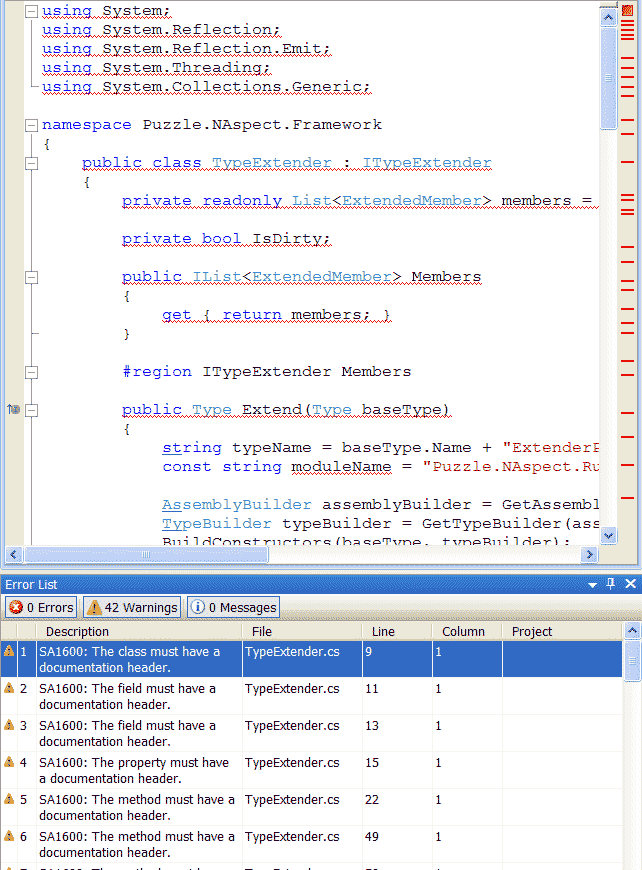Click the gutter marker icon beside Extend method
The width and height of the screenshot is (642, 870).
(x=13, y=410)
